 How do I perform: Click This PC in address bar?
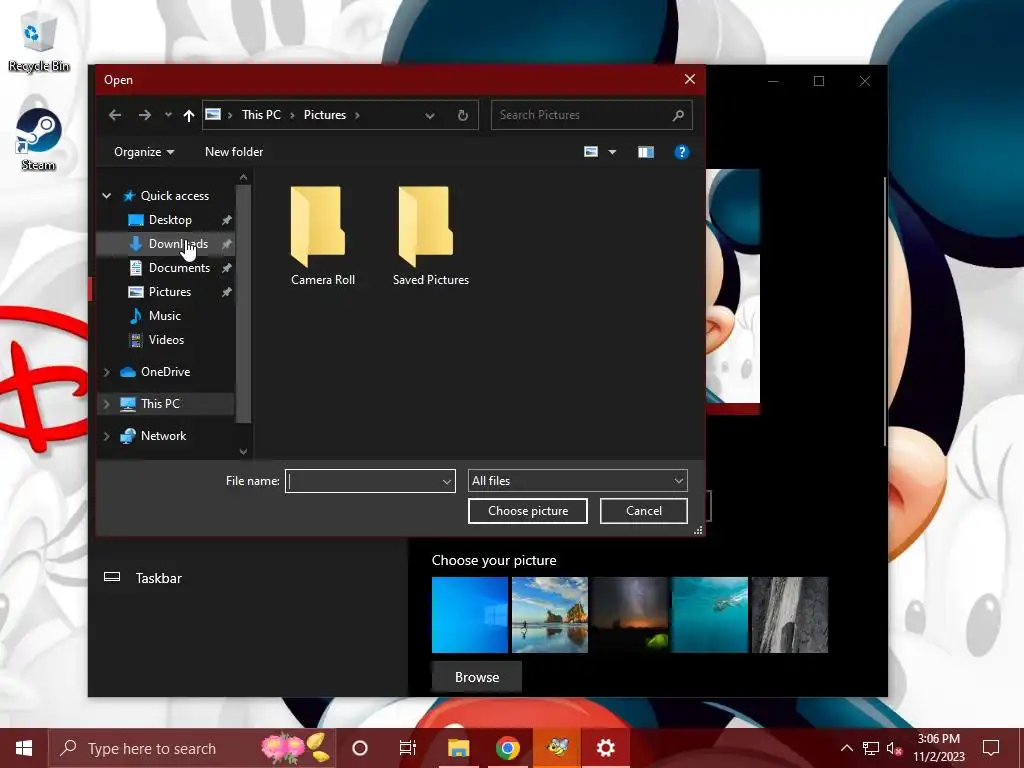[261, 115]
